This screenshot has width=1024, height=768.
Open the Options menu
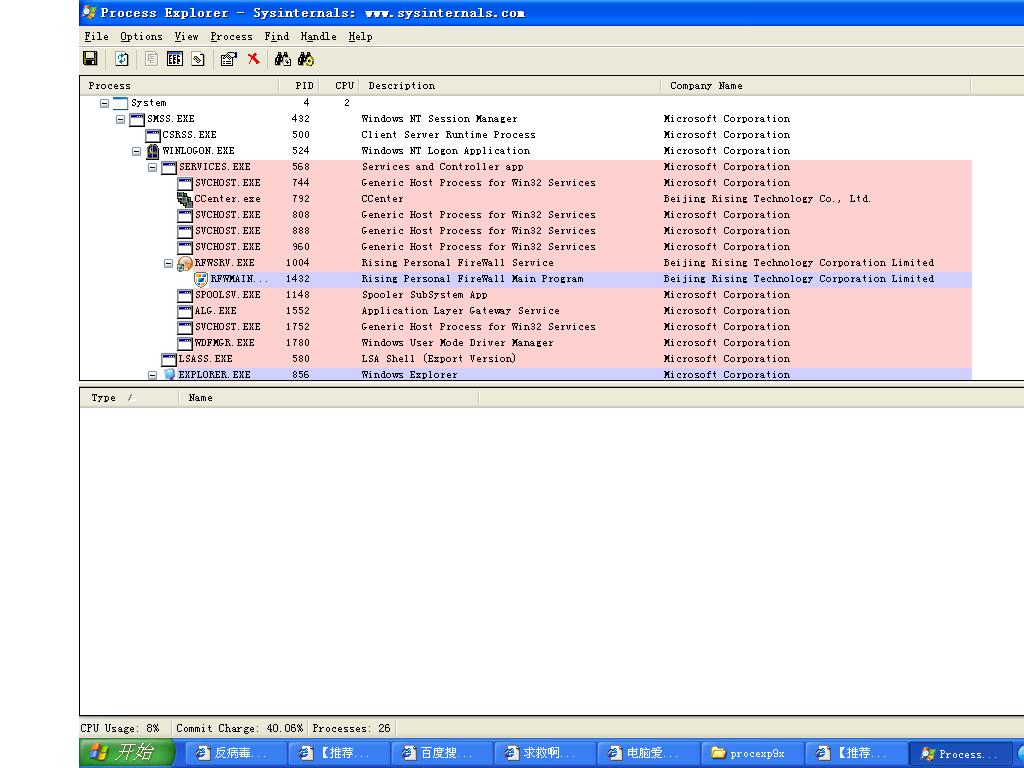click(141, 36)
